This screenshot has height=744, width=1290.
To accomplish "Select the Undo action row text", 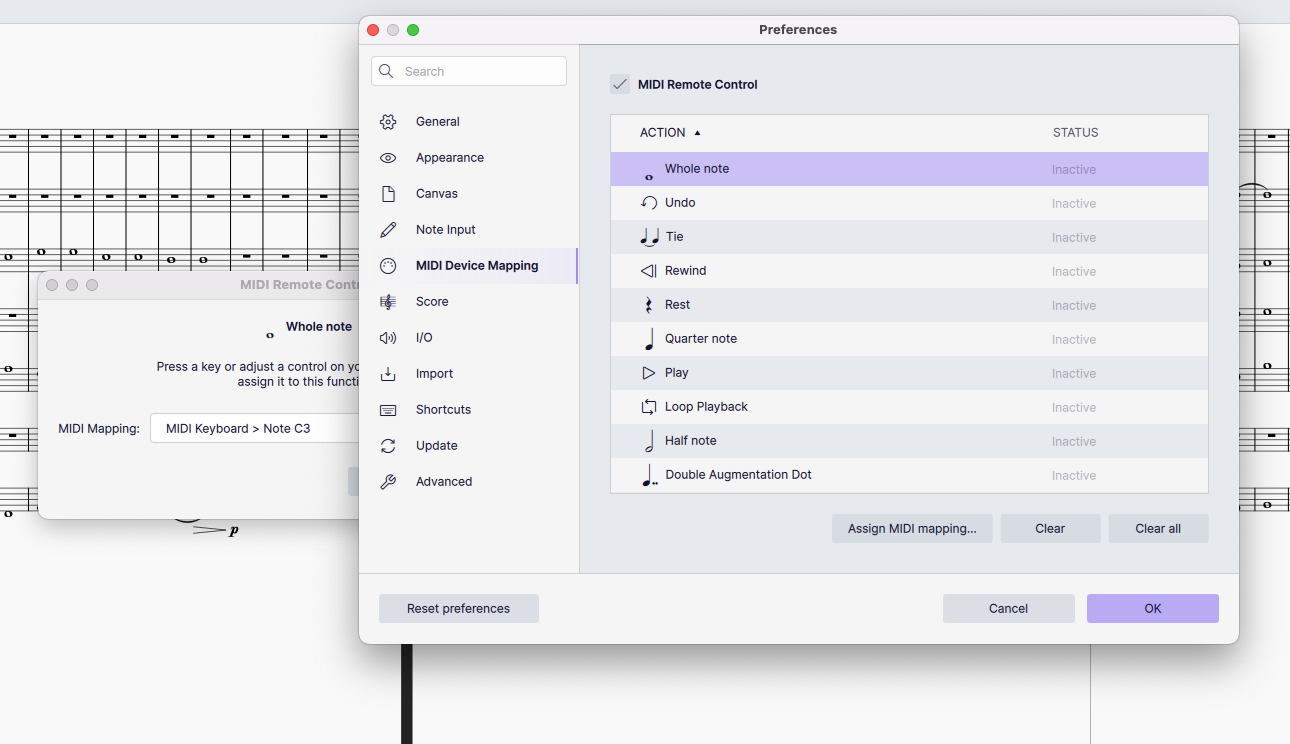I will point(680,203).
